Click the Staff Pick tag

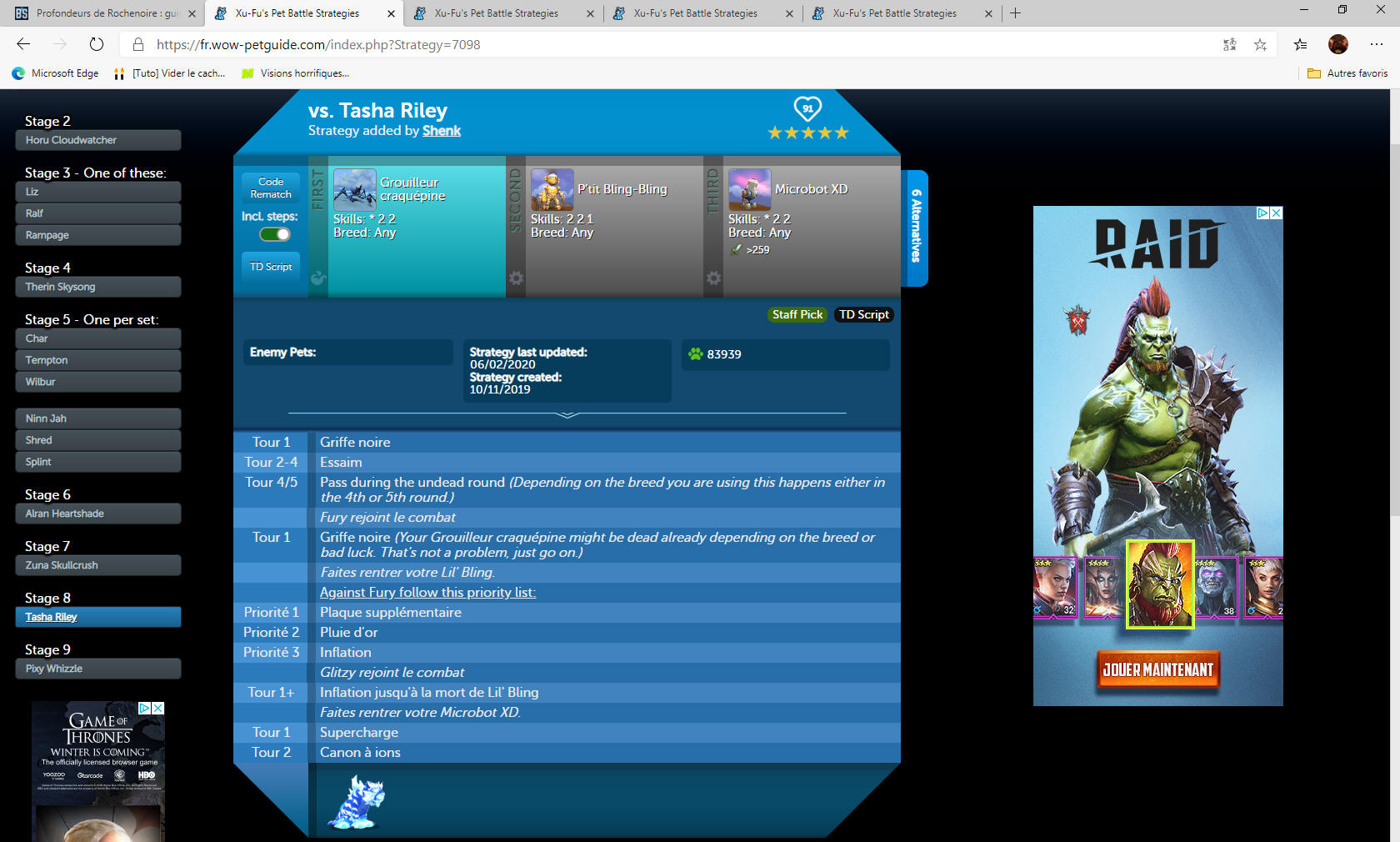(x=797, y=314)
